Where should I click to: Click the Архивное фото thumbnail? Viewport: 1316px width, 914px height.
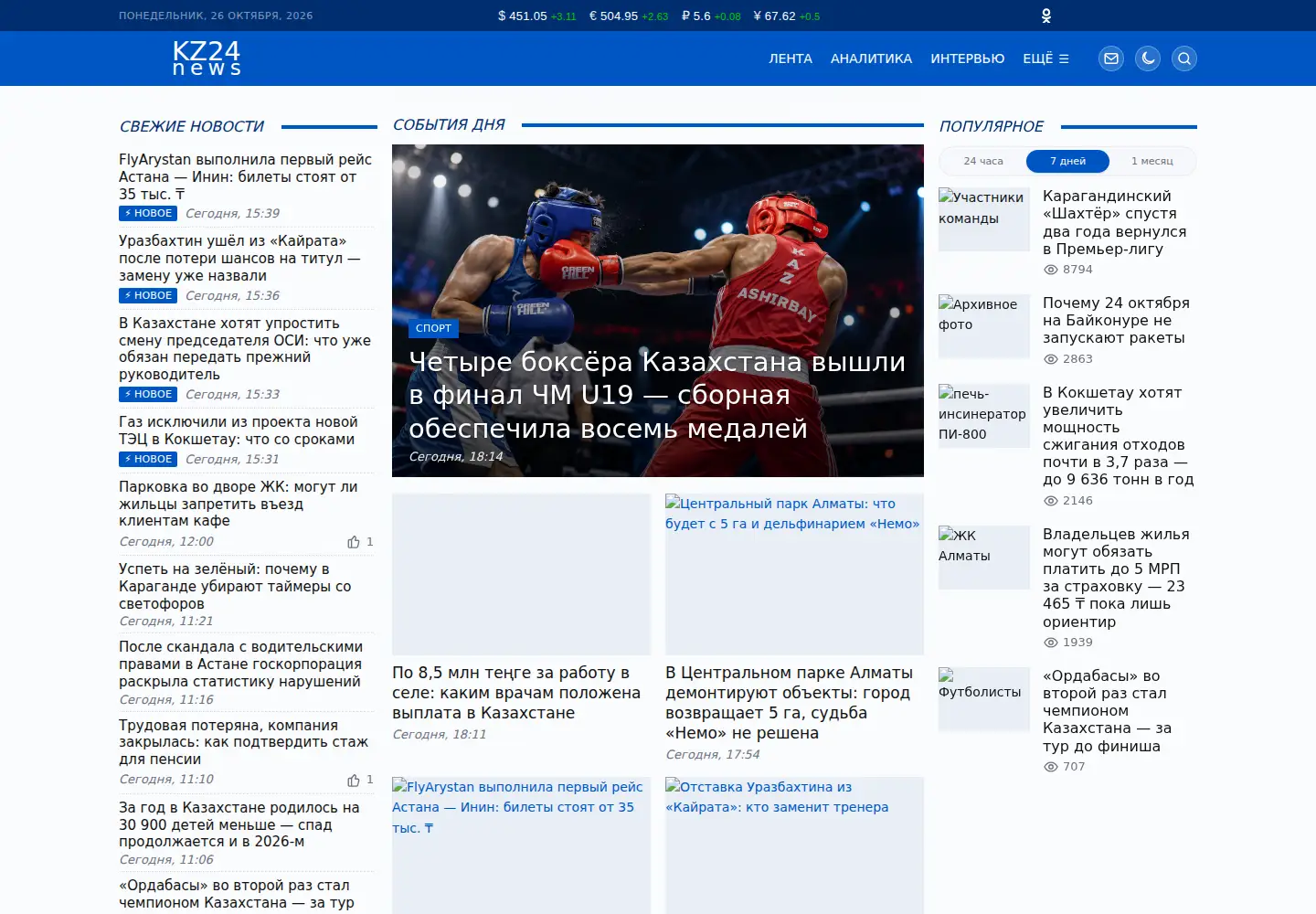coord(984,326)
